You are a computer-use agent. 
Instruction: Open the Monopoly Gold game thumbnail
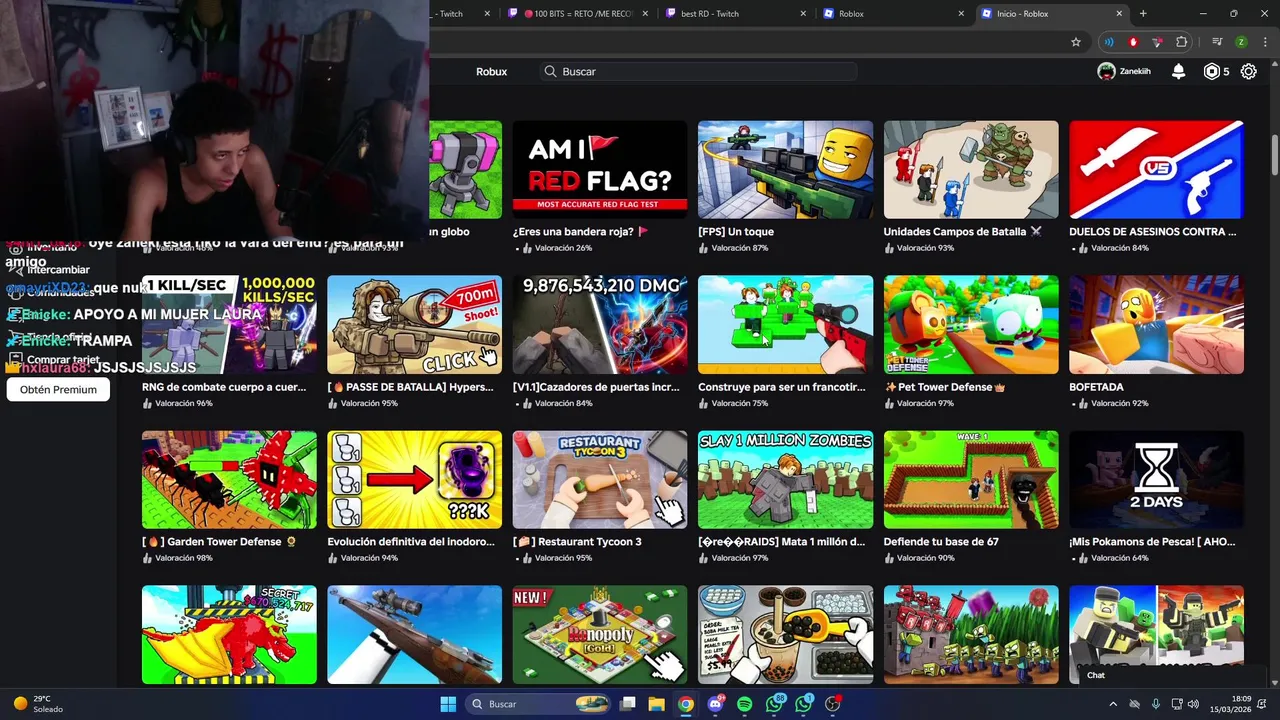pos(600,635)
